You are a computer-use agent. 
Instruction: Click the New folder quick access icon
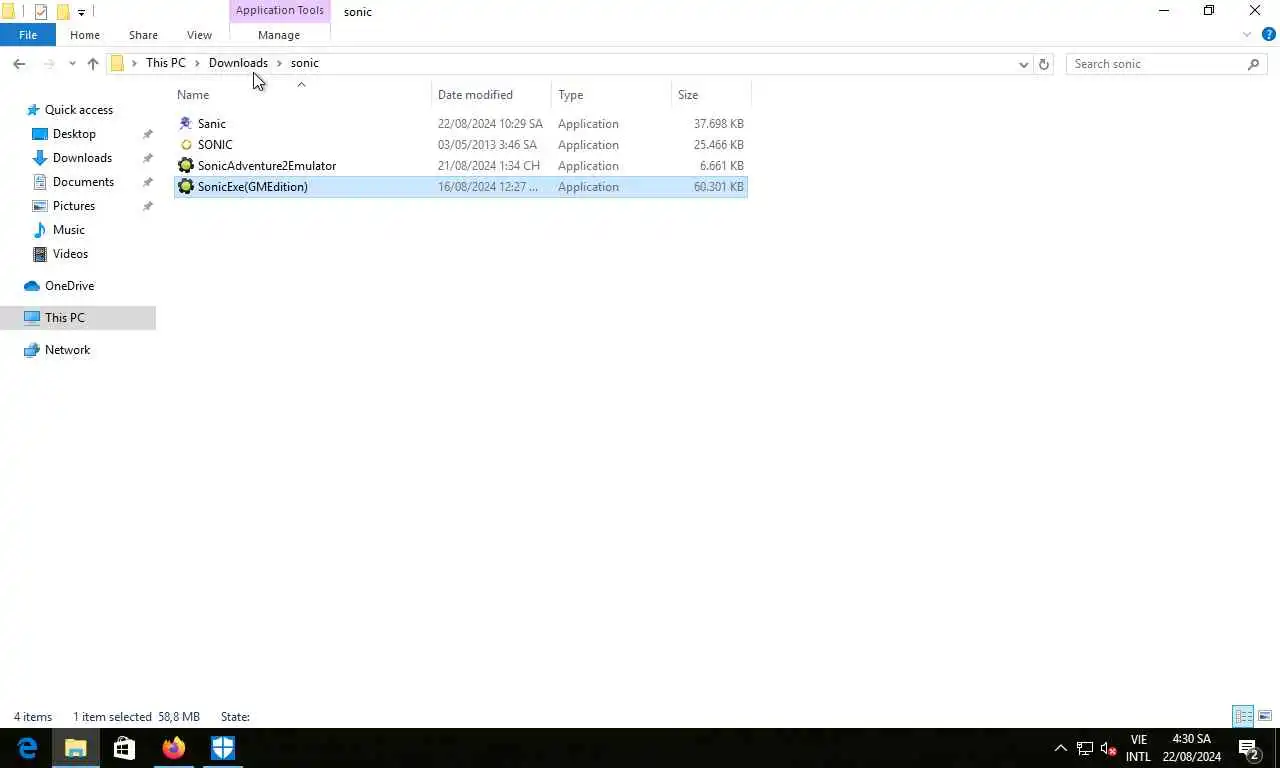click(63, 12)
